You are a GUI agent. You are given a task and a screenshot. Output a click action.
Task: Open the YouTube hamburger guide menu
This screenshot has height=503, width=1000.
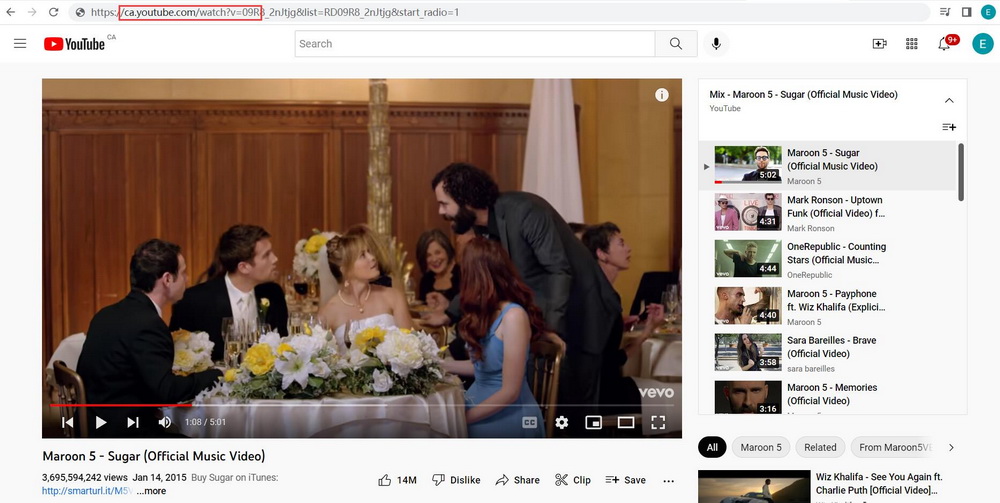(x=20, y=44)
